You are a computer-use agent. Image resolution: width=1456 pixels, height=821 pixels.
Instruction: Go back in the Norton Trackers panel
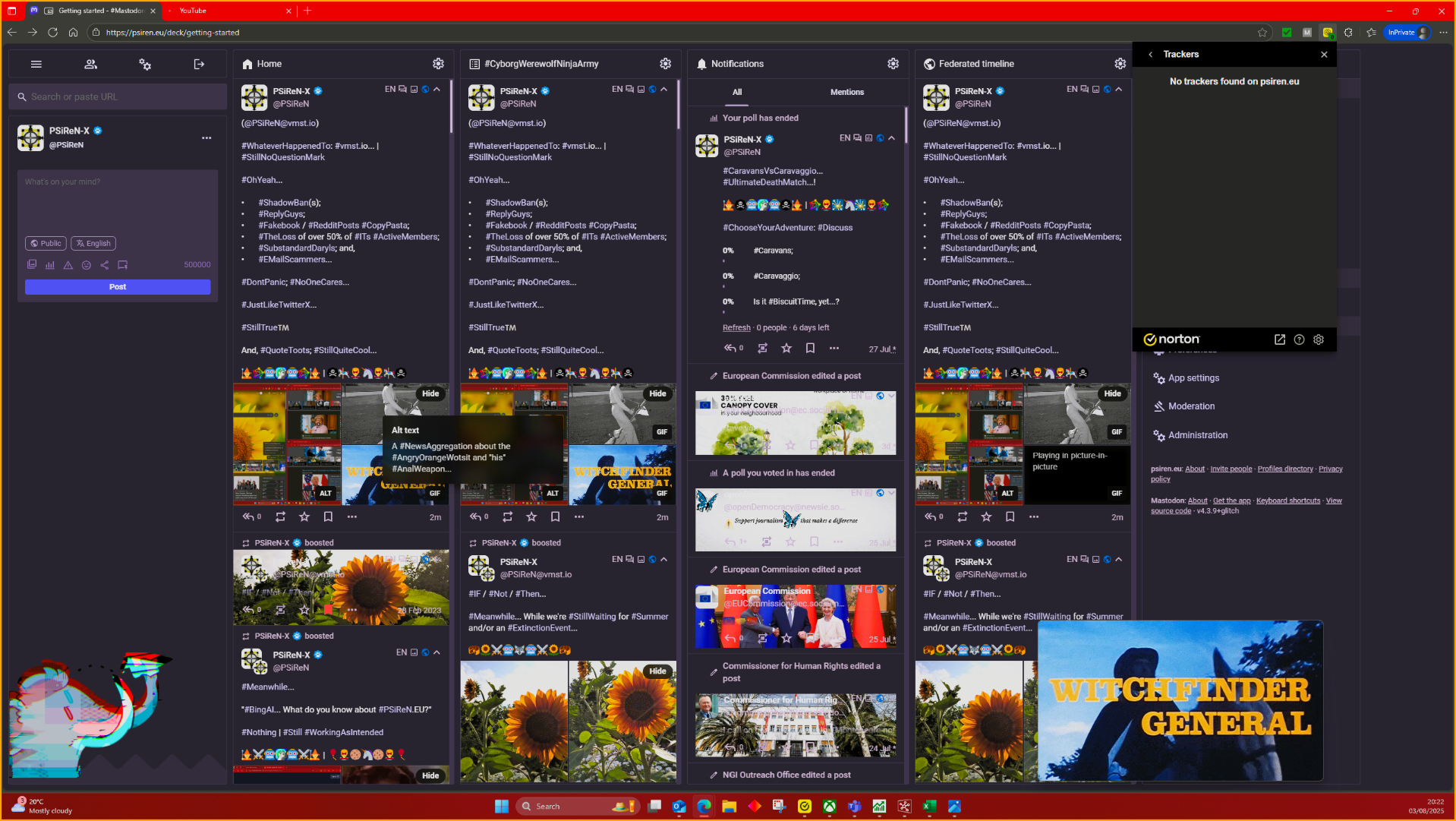point(1150,55)
